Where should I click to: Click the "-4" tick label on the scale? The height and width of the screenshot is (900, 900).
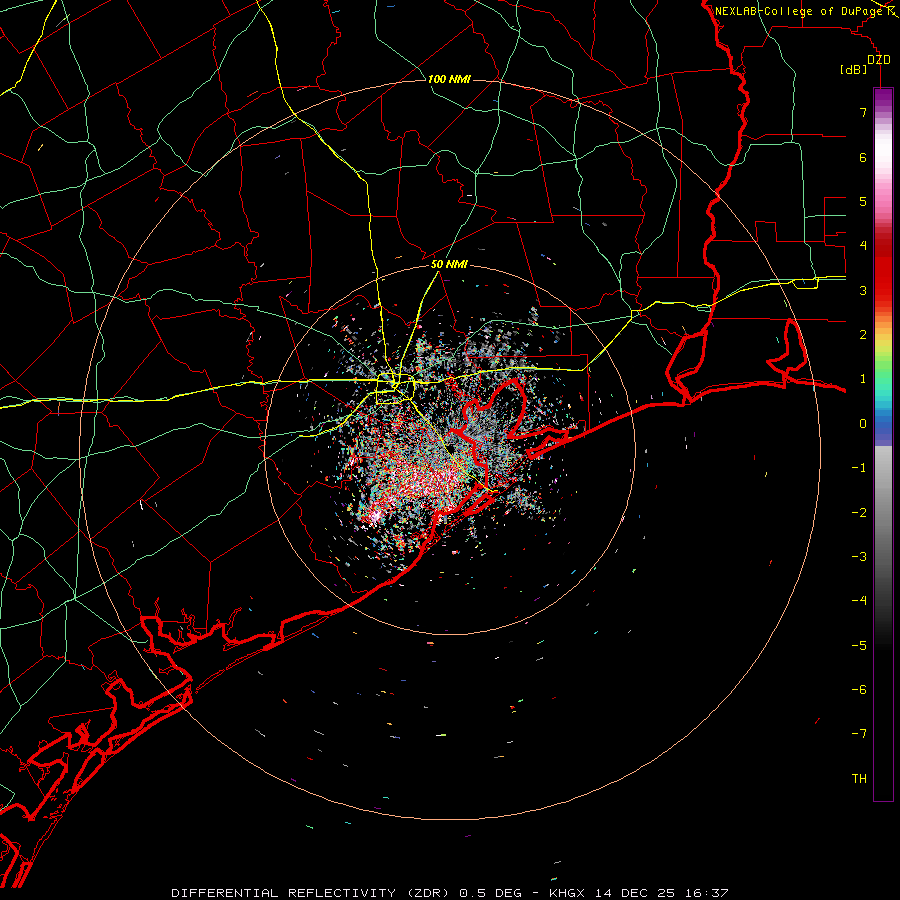pyautogui.click(x=859, y=601)
